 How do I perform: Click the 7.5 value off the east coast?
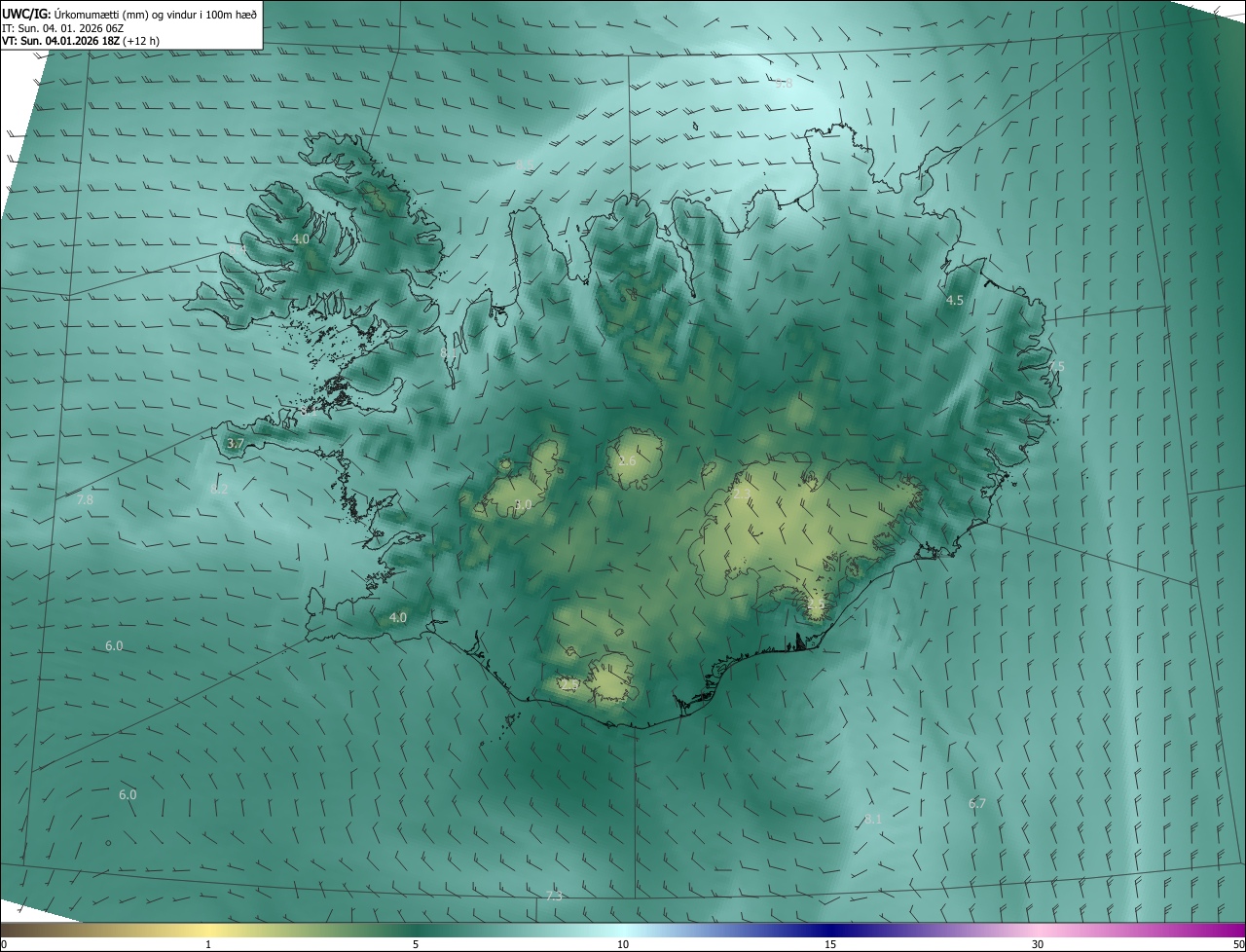click(1056, 366)
